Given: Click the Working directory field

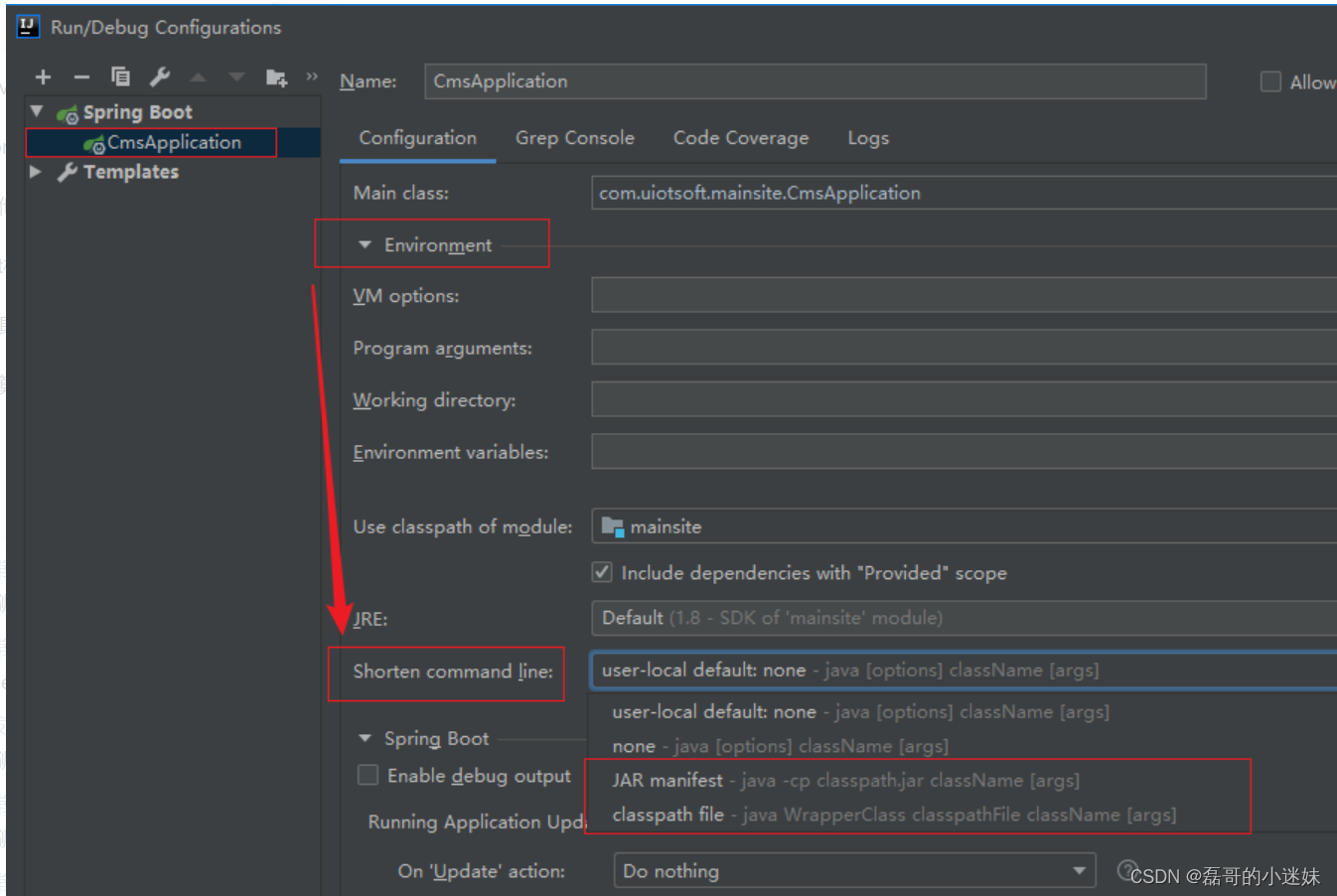Looking at the screenshot, I should click(964, 399).
